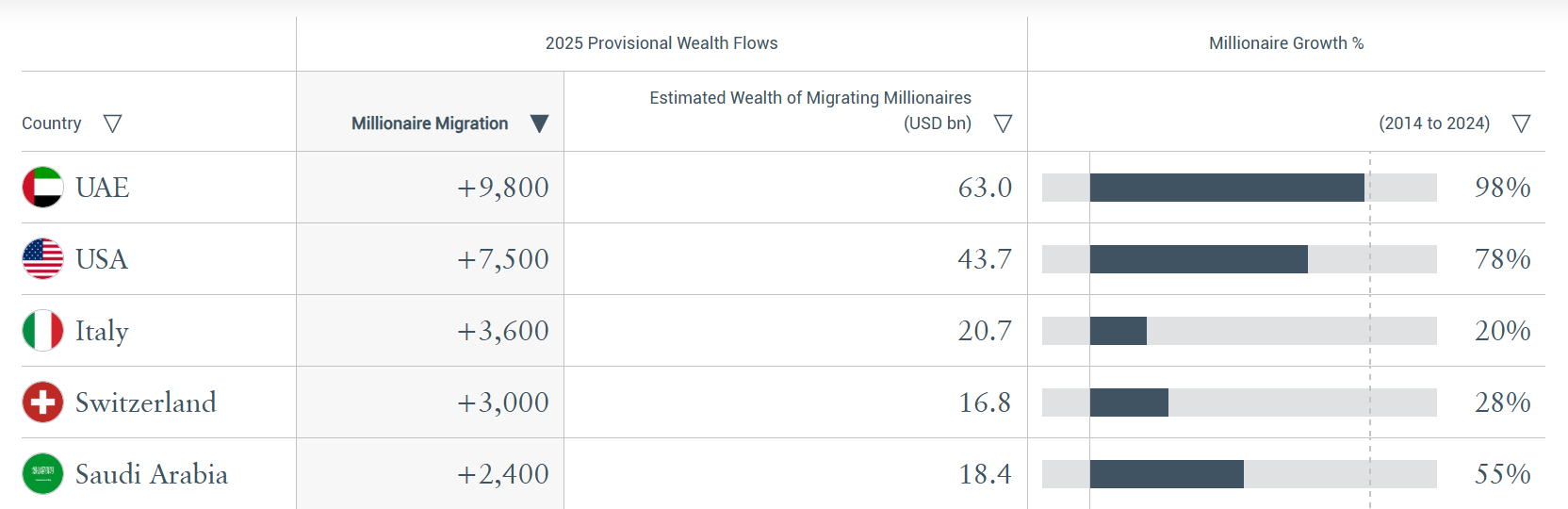This screenshot has height=509, width=1568.
Task: Click USA's 43.7 estimated wealth value
Action: click(985, 259)
